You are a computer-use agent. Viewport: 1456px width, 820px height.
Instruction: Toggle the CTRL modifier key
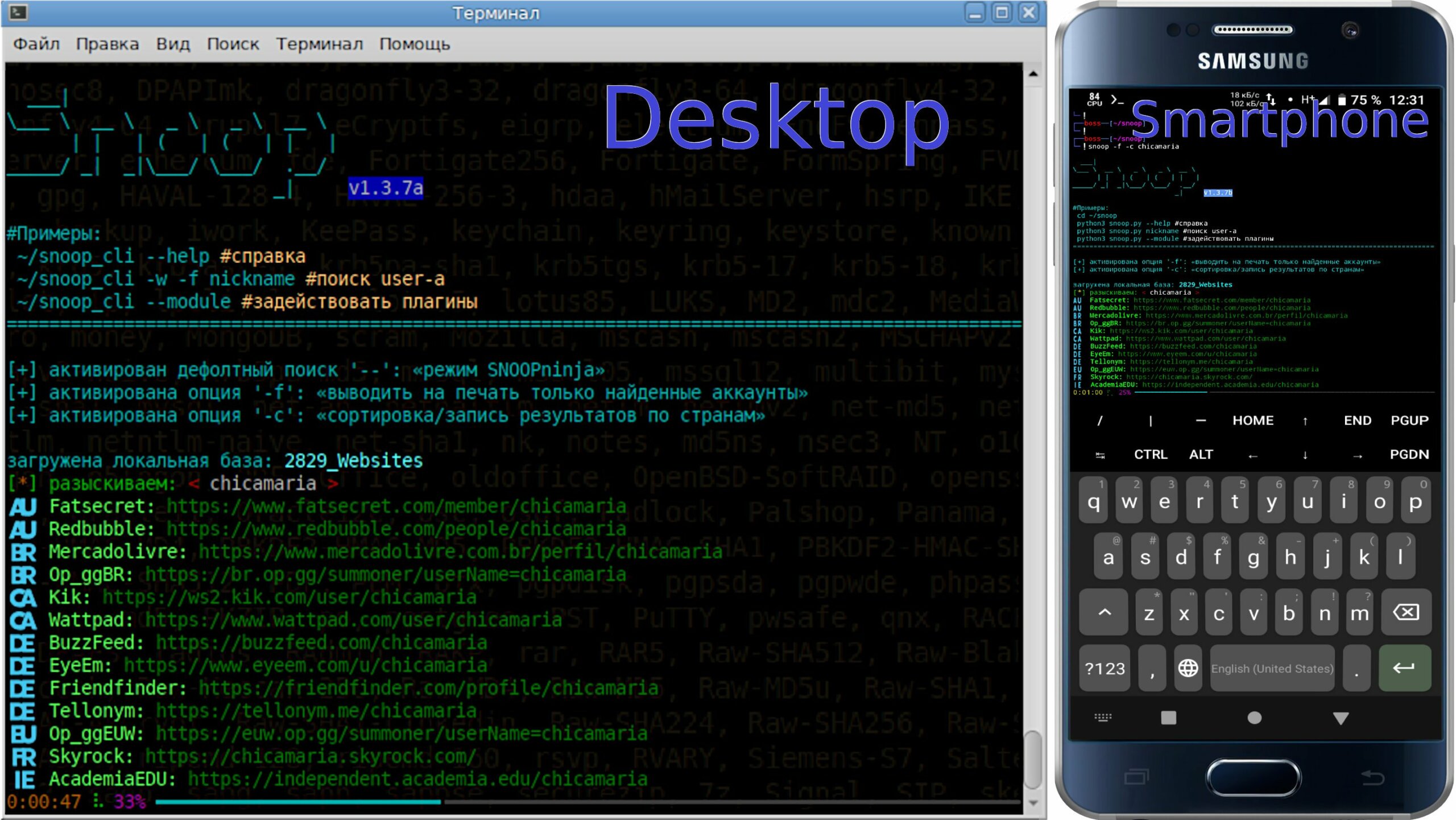pyautogui.click(x=1150, y=454)
